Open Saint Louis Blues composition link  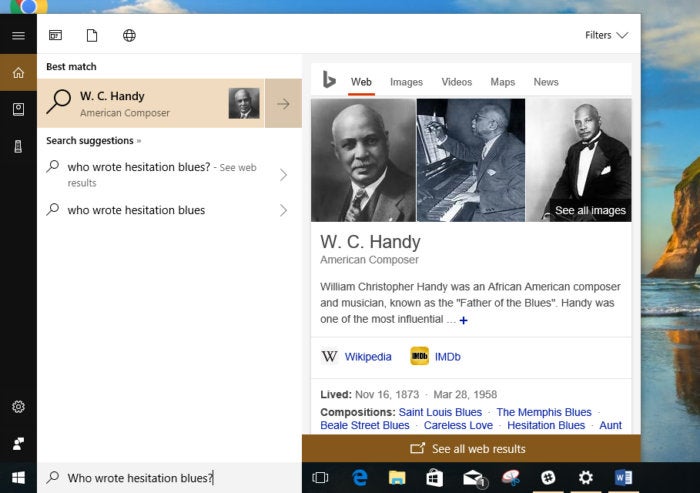[440, 412]
